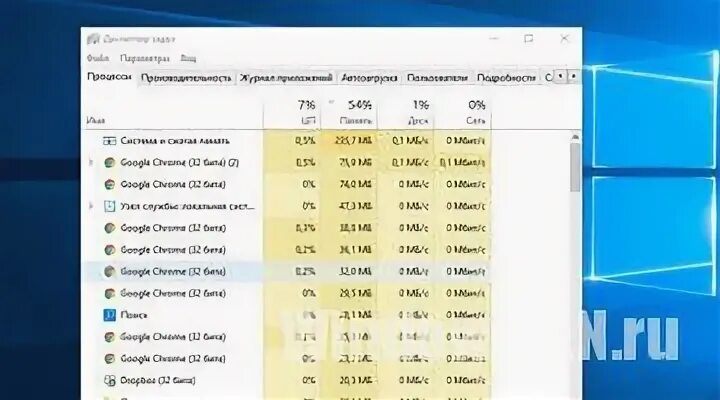This screenshot has height=400, width=720.
Task: Switch to the Производительность tab
Action: click(x=186, y=78)
